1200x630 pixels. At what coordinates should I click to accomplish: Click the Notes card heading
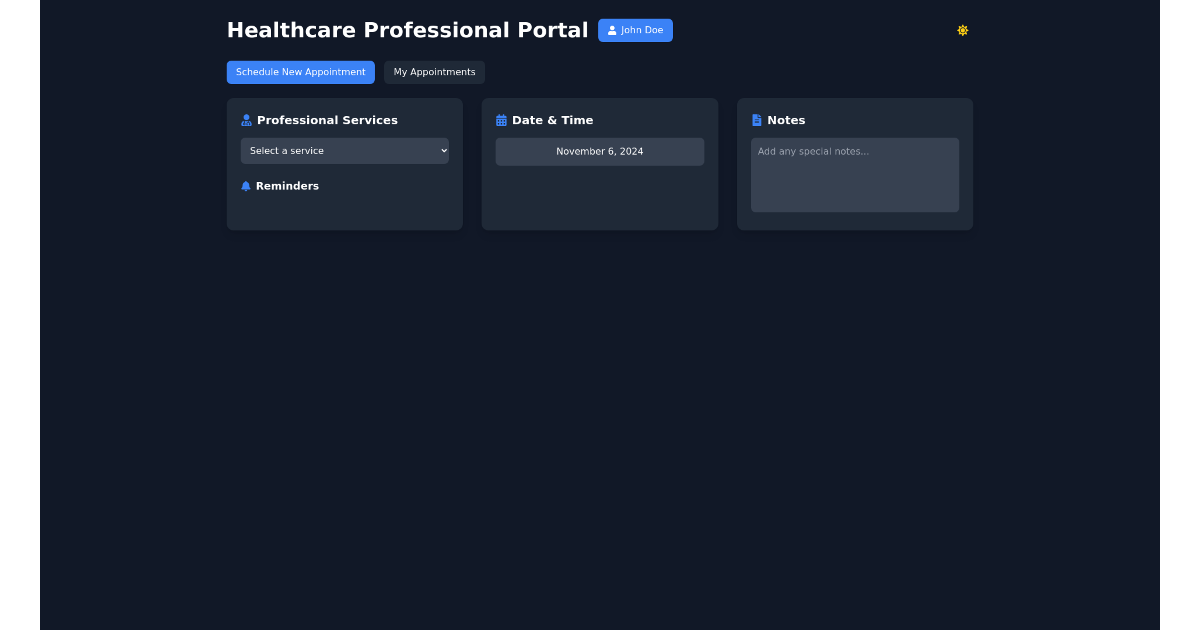click(x=786, y=120)
